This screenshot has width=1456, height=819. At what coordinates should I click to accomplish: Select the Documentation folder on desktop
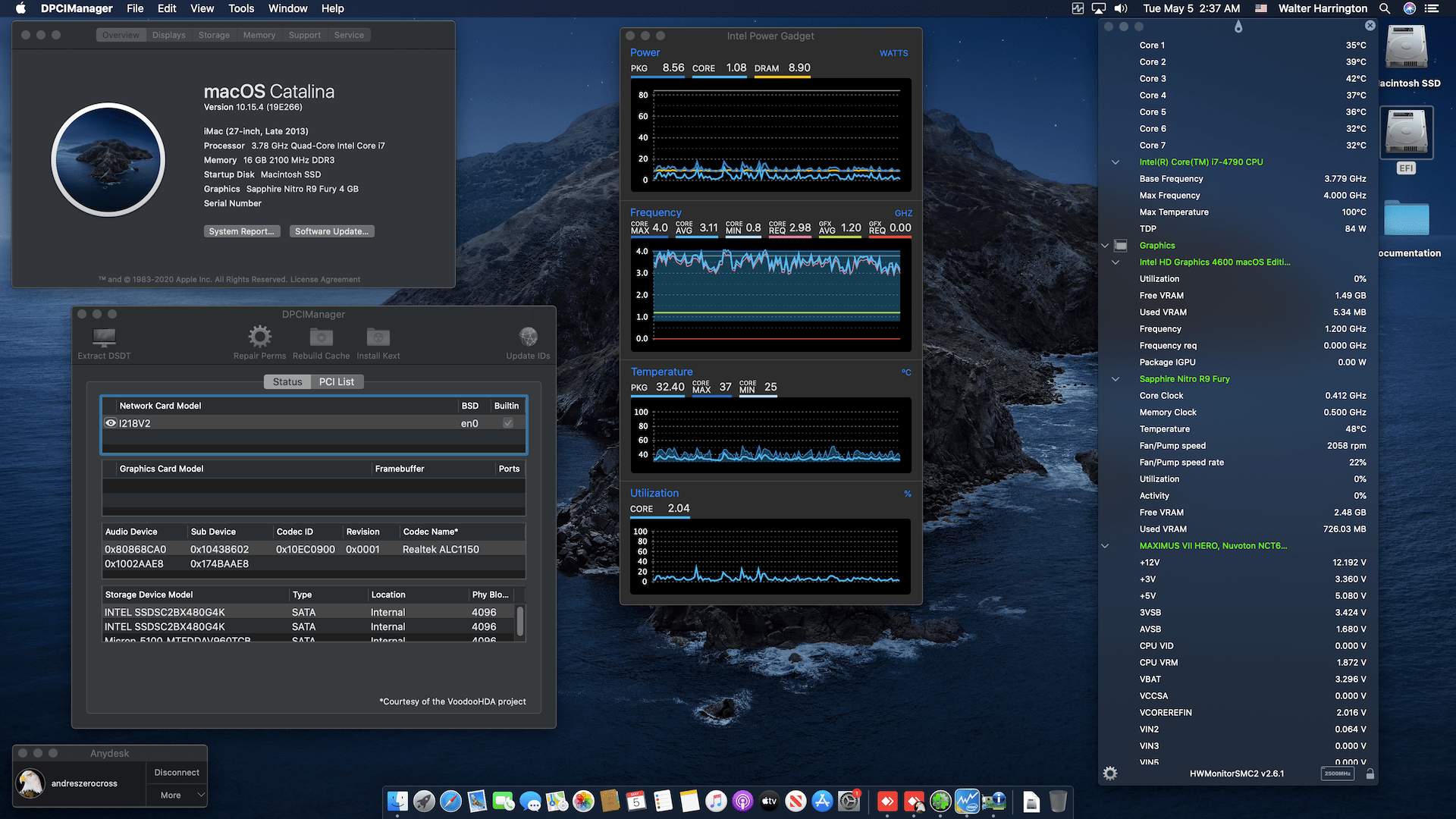[1406, 218]
